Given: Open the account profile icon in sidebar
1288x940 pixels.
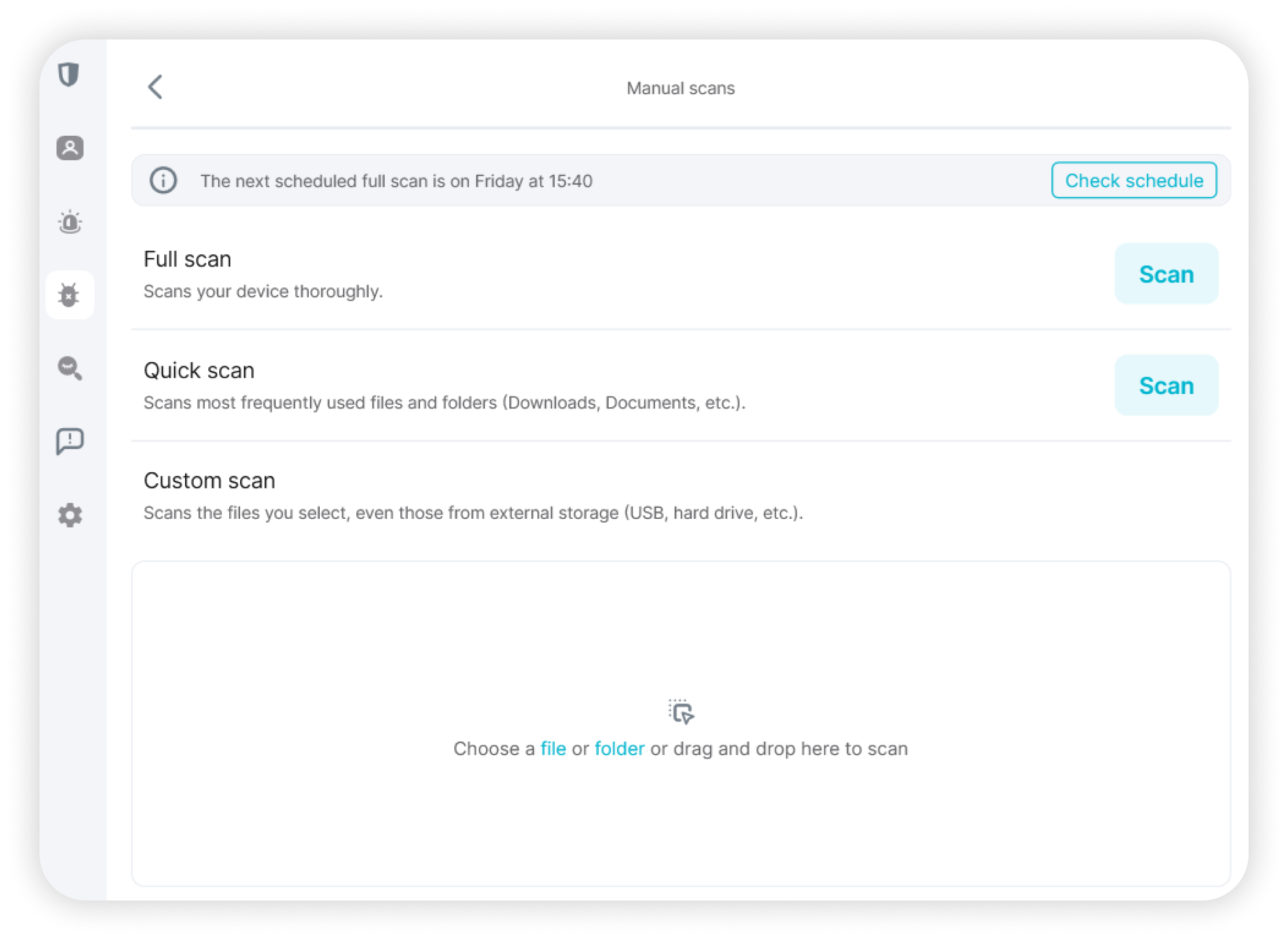Looking at the screenshot, I should (x=70, y=148).
